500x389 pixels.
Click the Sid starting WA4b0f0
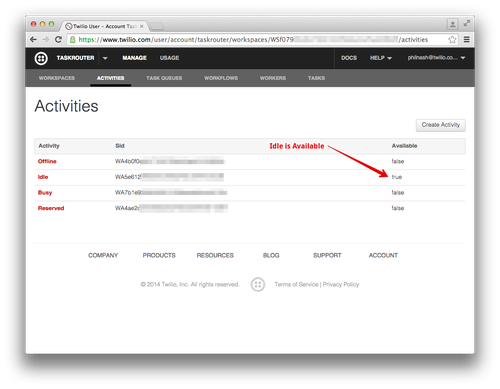point(169,162)
